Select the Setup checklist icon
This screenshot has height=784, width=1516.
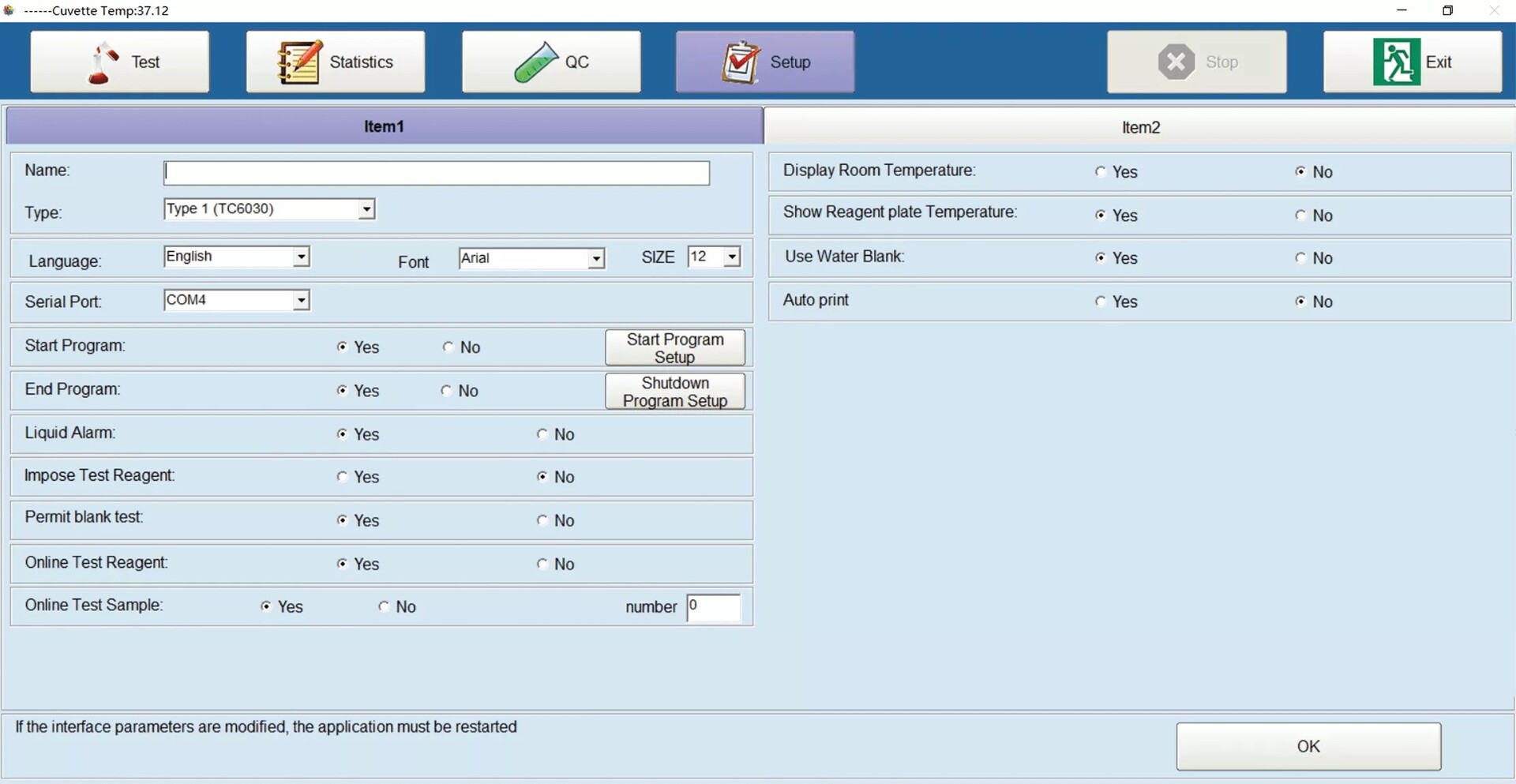[741, 62]
